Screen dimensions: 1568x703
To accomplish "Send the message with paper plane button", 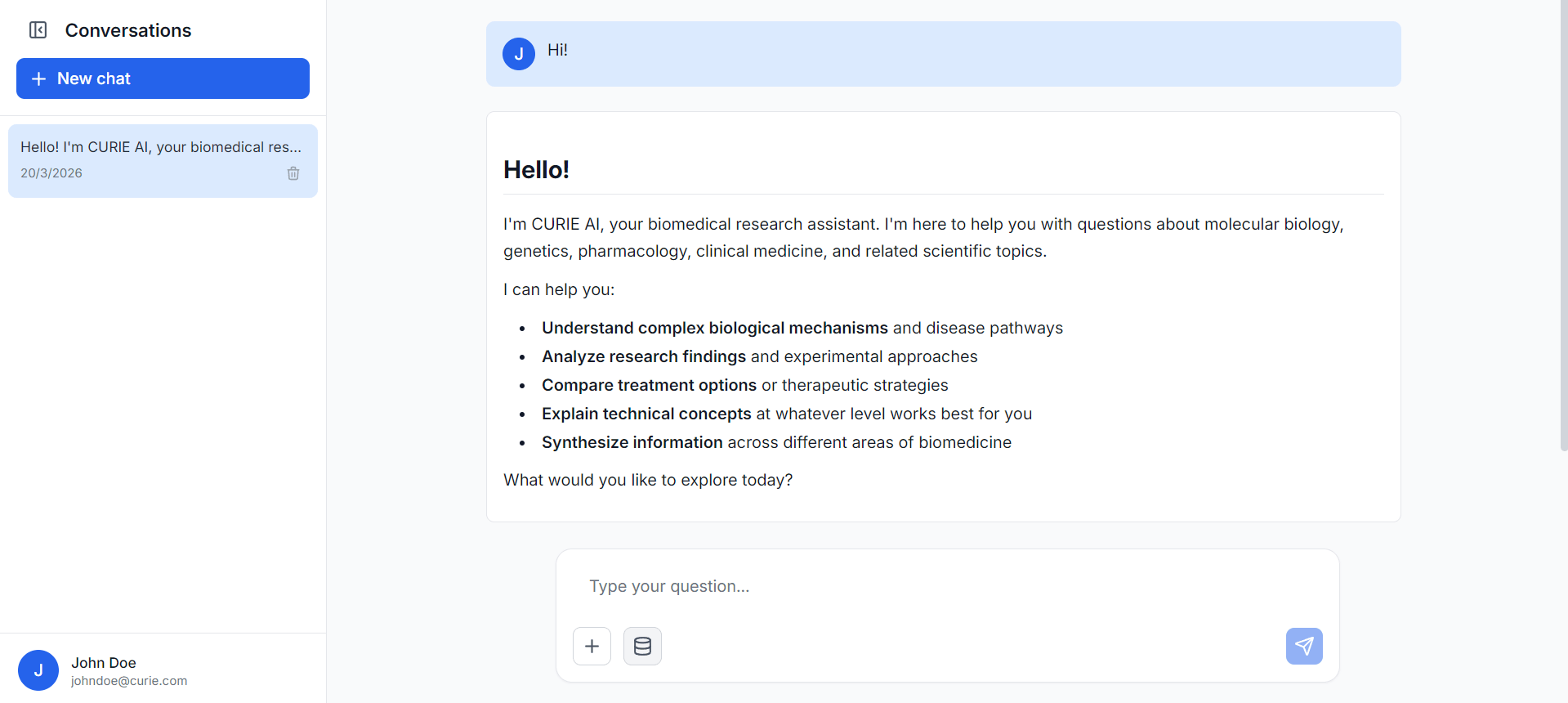I will [x=1304, y=647].
